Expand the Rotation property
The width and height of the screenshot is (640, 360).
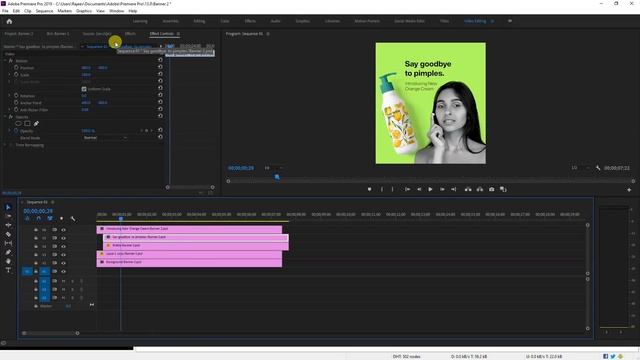[x=10, y=96]
